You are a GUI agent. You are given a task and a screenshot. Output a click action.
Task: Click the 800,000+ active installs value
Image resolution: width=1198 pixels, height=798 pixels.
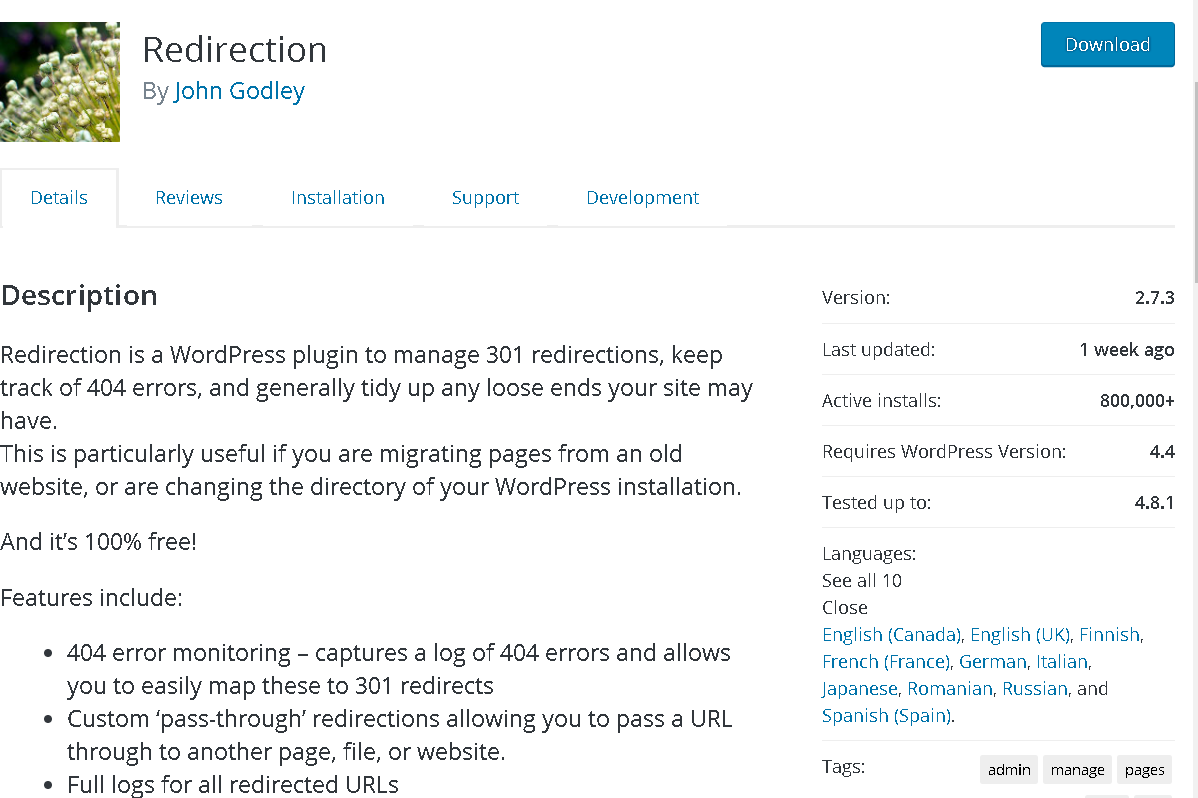tap(1137, 401)
